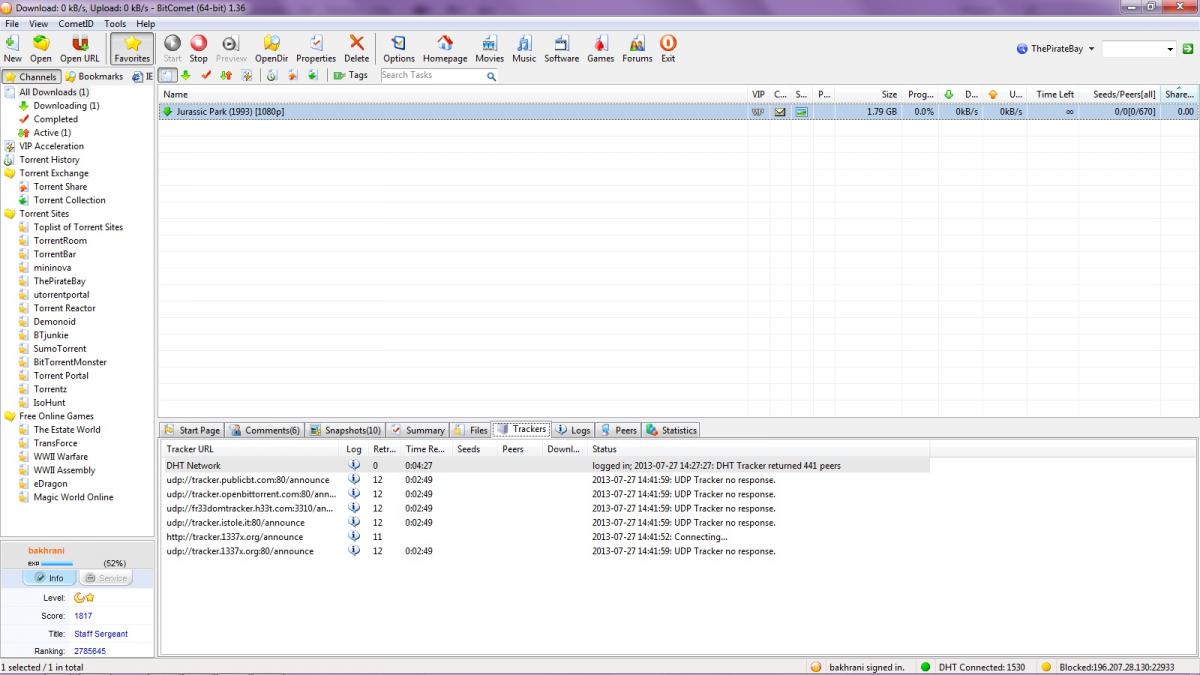Click the snapshot image icon in Jurassic Park row
This screenshot has width=1200, height=675.
tap(801, 112)
